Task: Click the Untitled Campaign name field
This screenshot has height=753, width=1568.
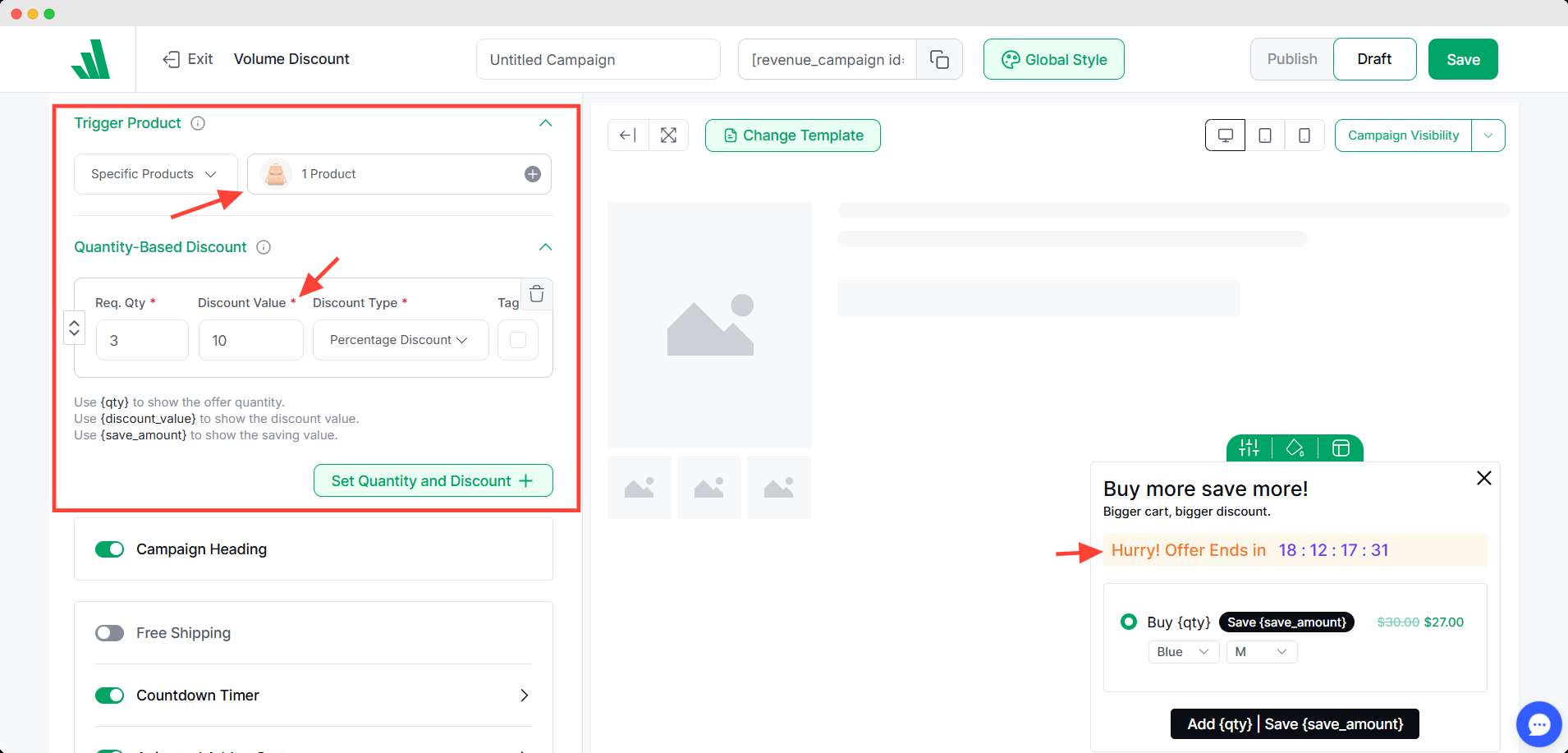Action: (x=598, y=59)
